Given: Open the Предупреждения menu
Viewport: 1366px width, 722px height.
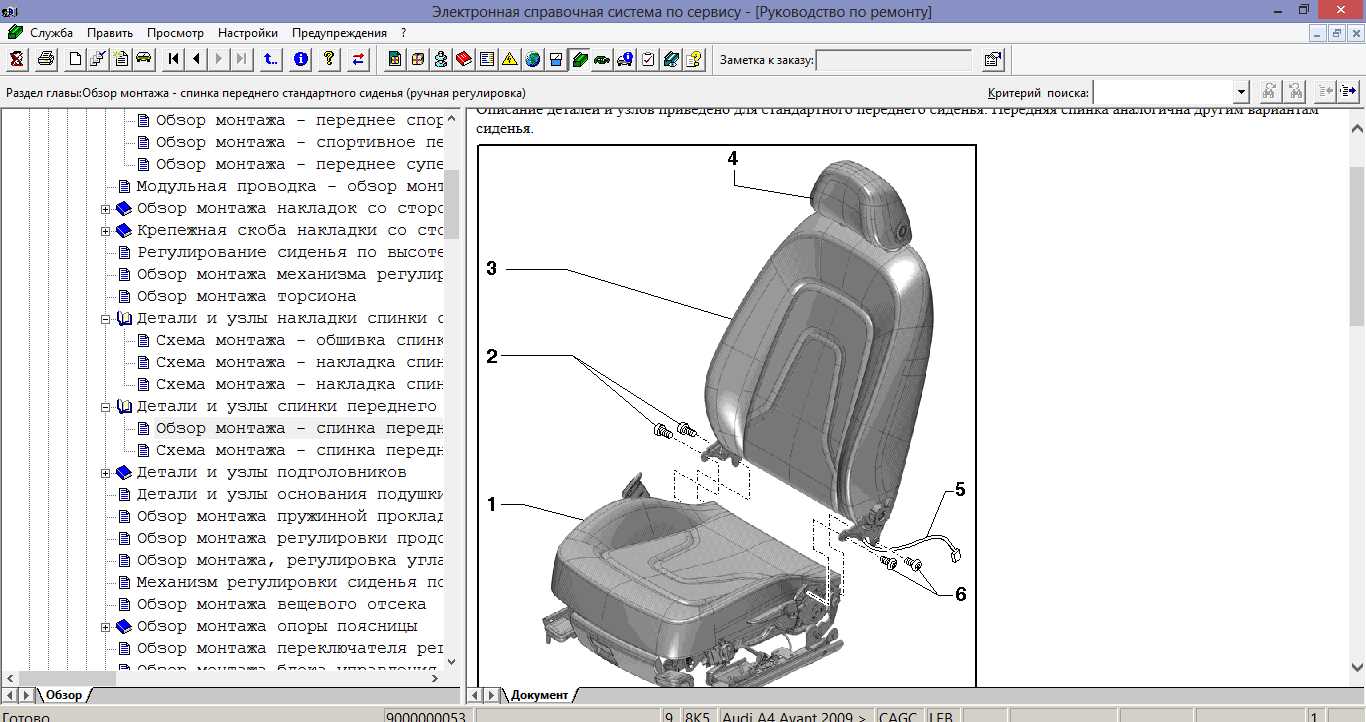Looking at the screenshot, I should tap(340, 33).
